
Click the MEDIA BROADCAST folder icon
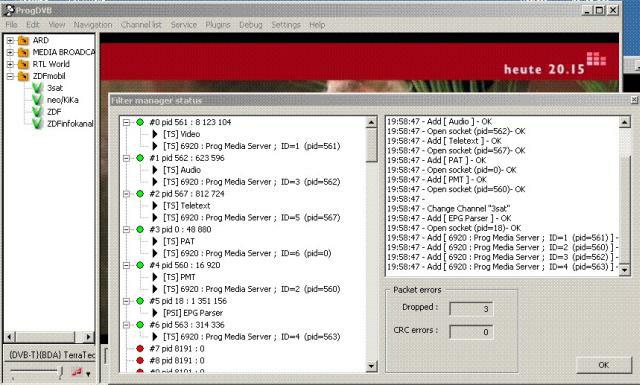click(x=24, y=52)
